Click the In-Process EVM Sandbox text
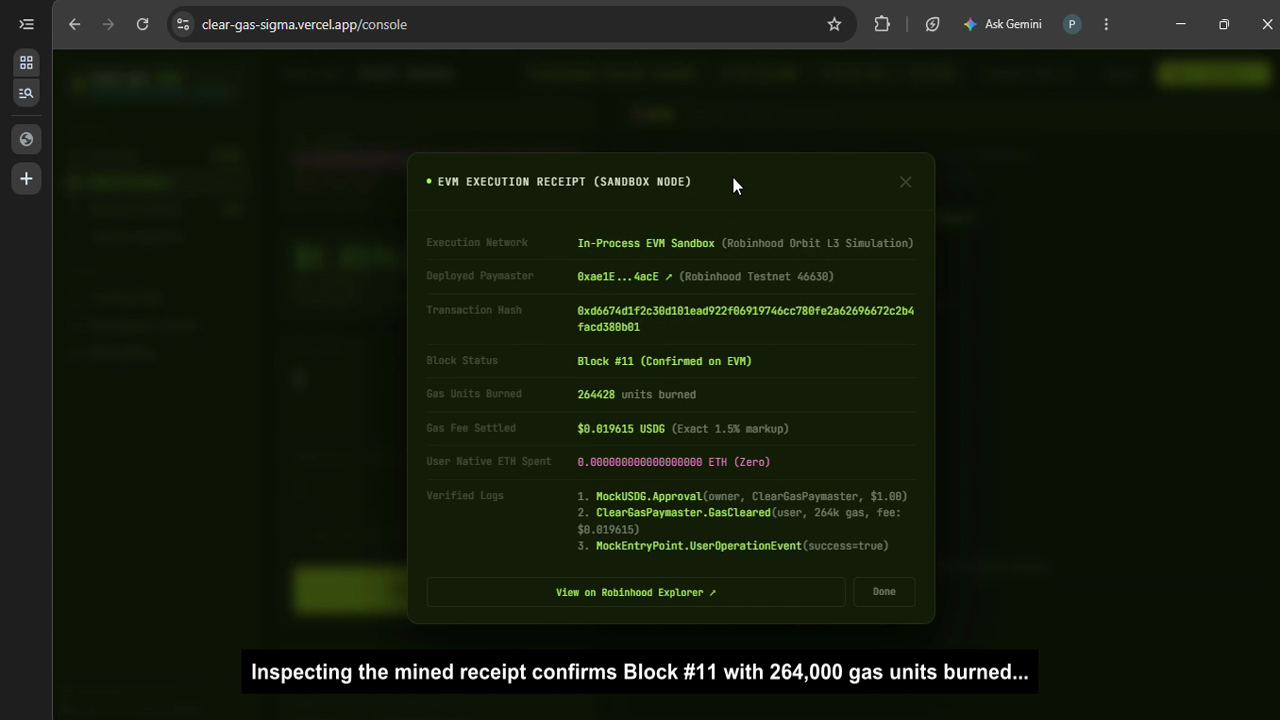This screenshot has width=1280, height=720. pos(646,243)
